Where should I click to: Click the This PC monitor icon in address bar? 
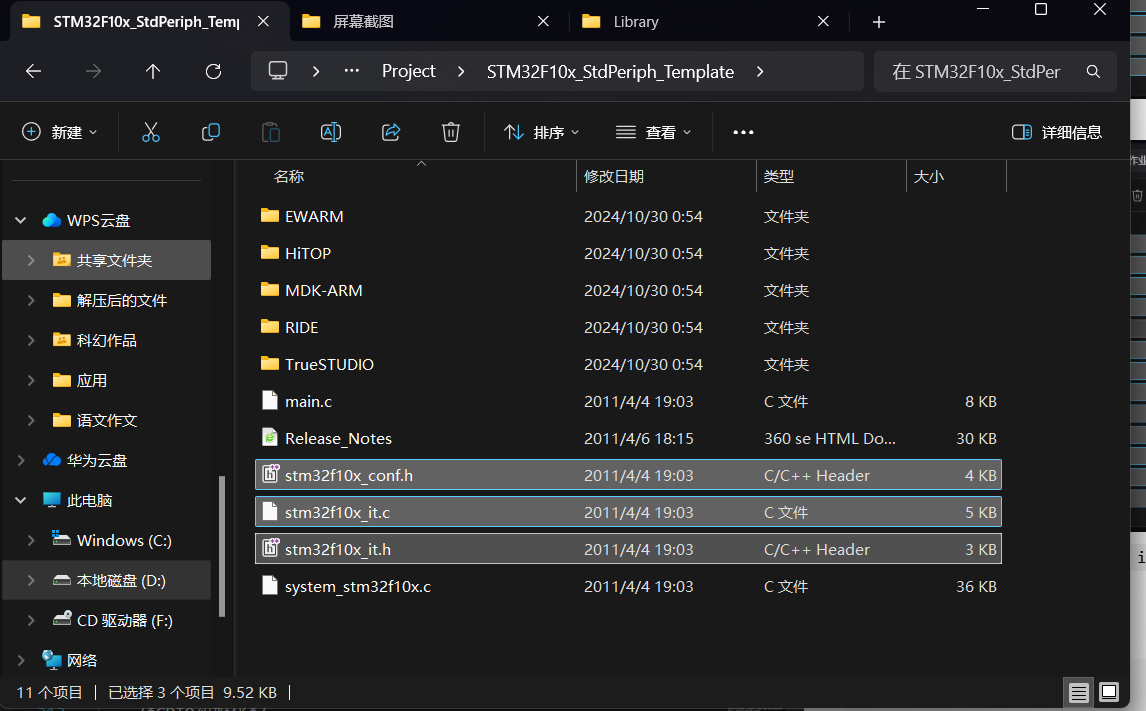point(278,71)
